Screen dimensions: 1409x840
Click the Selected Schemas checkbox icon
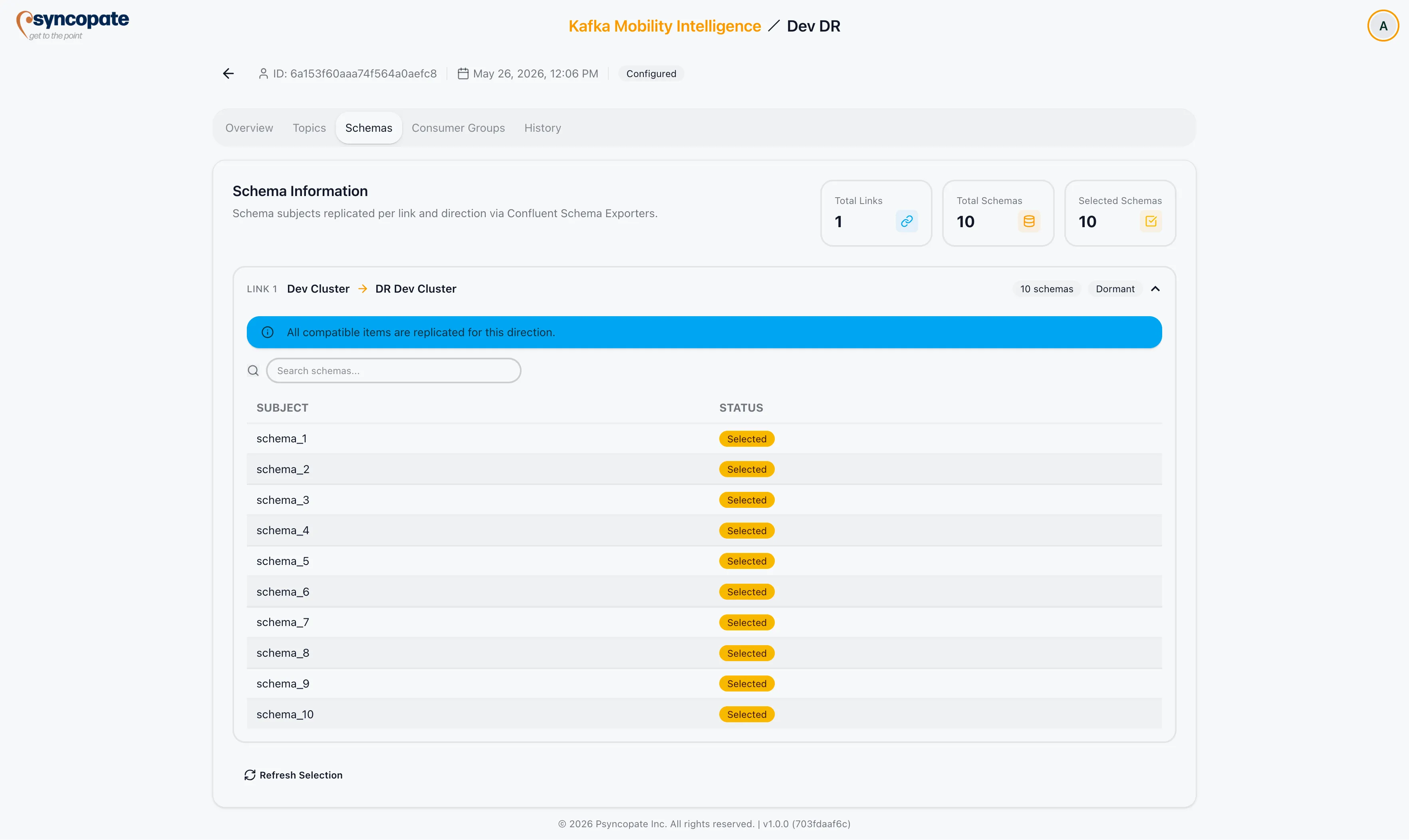click(x=1150, y=221)
